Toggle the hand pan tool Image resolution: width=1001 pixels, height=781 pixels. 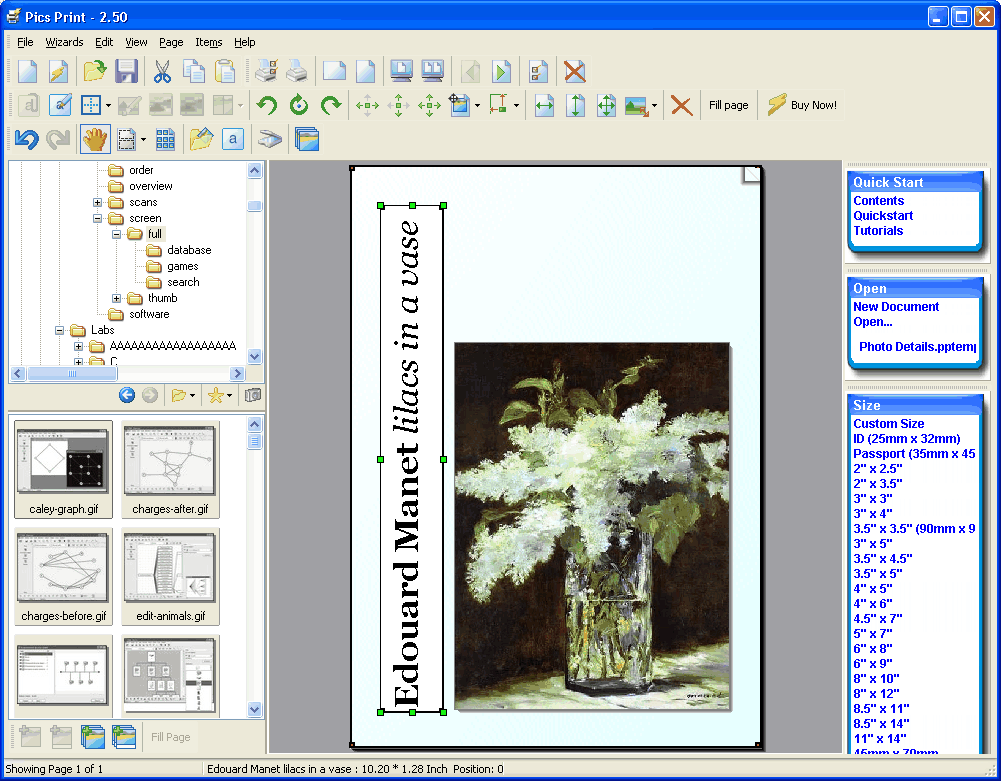click(94, 139)
